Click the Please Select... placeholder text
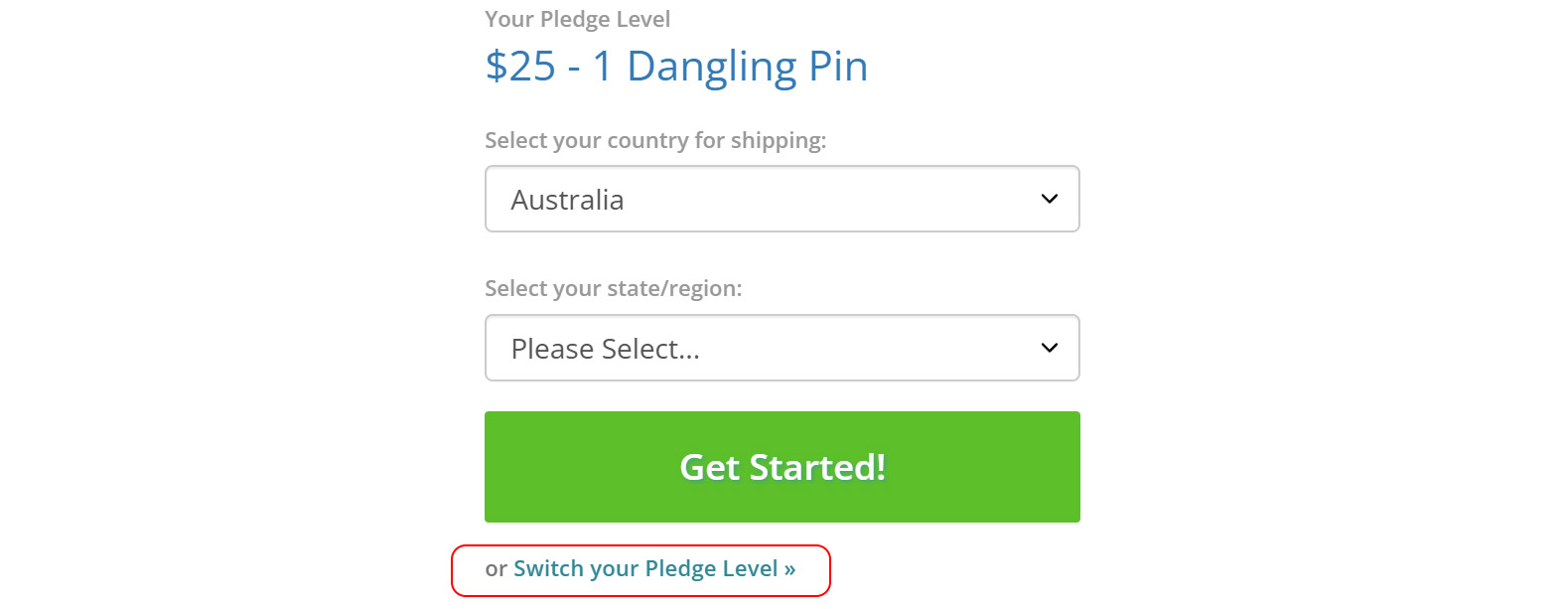The height and width of the screenshot is (609, 1568). [605, 350]
